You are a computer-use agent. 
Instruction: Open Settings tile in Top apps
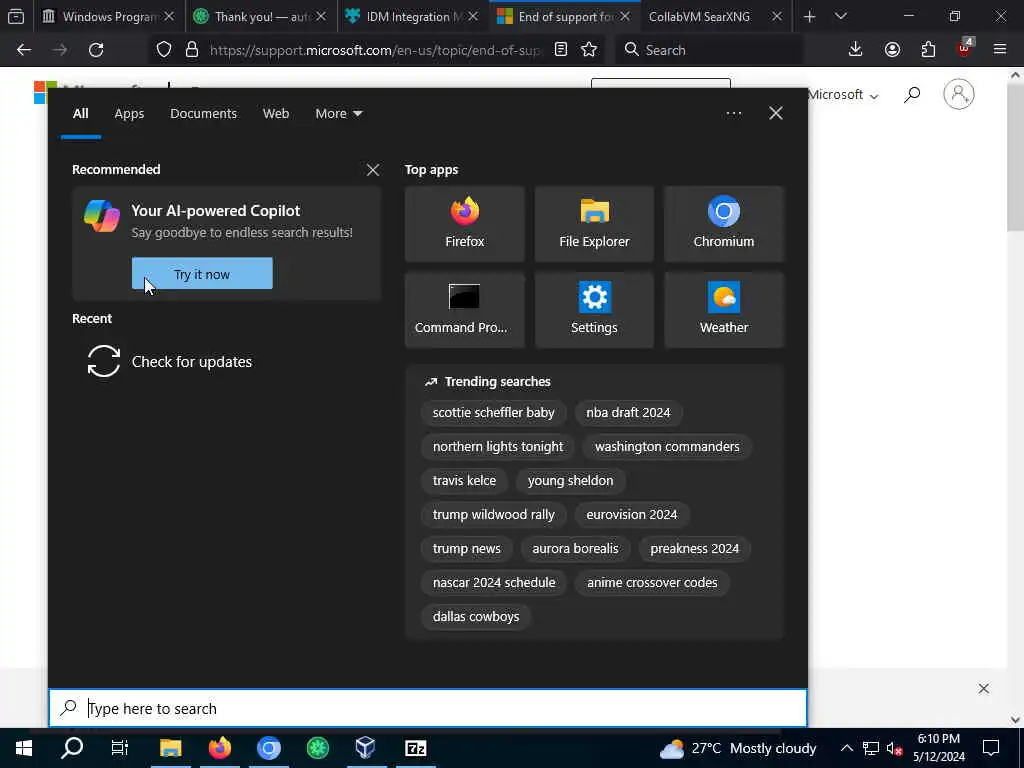[594, 310]
